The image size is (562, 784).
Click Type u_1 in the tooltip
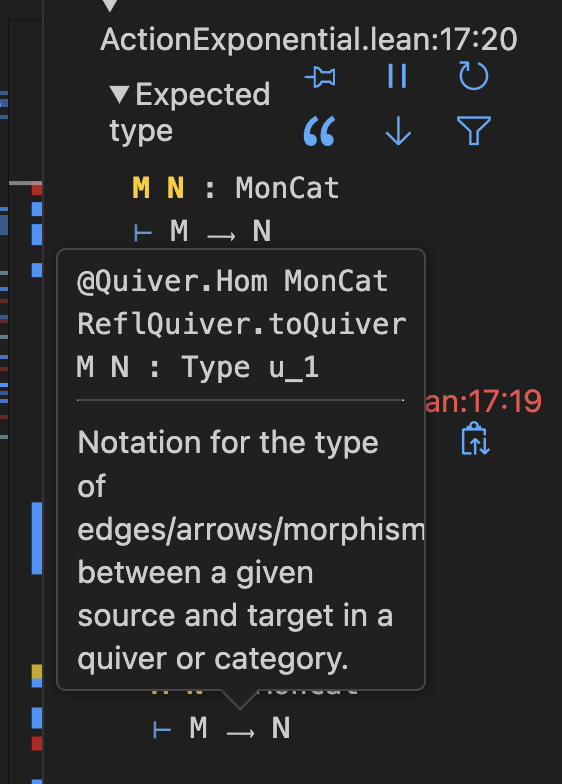[x=250, y=368]
